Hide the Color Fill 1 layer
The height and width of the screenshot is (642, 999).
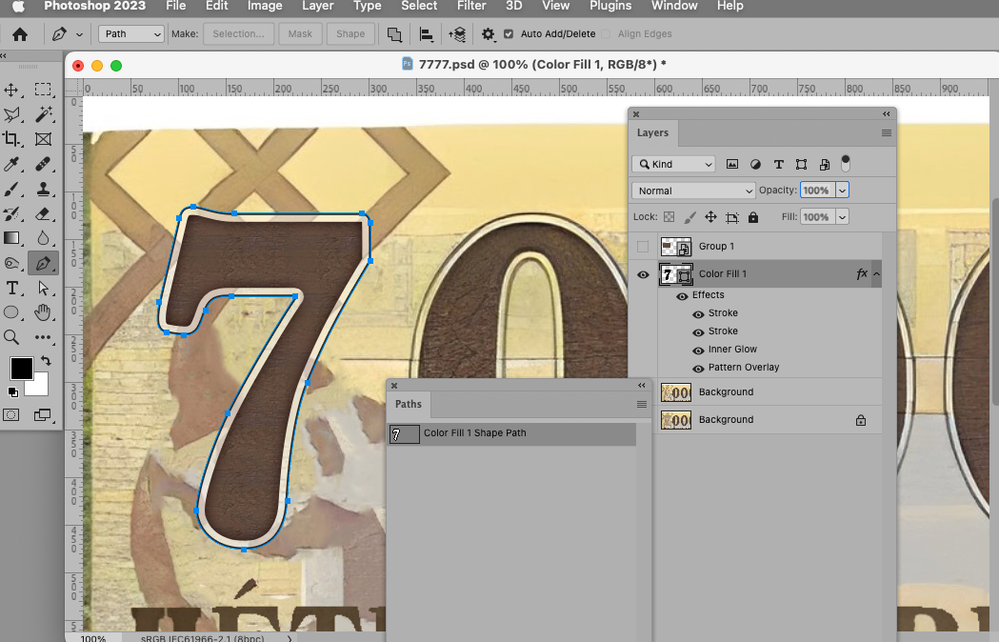coord(643,274)
